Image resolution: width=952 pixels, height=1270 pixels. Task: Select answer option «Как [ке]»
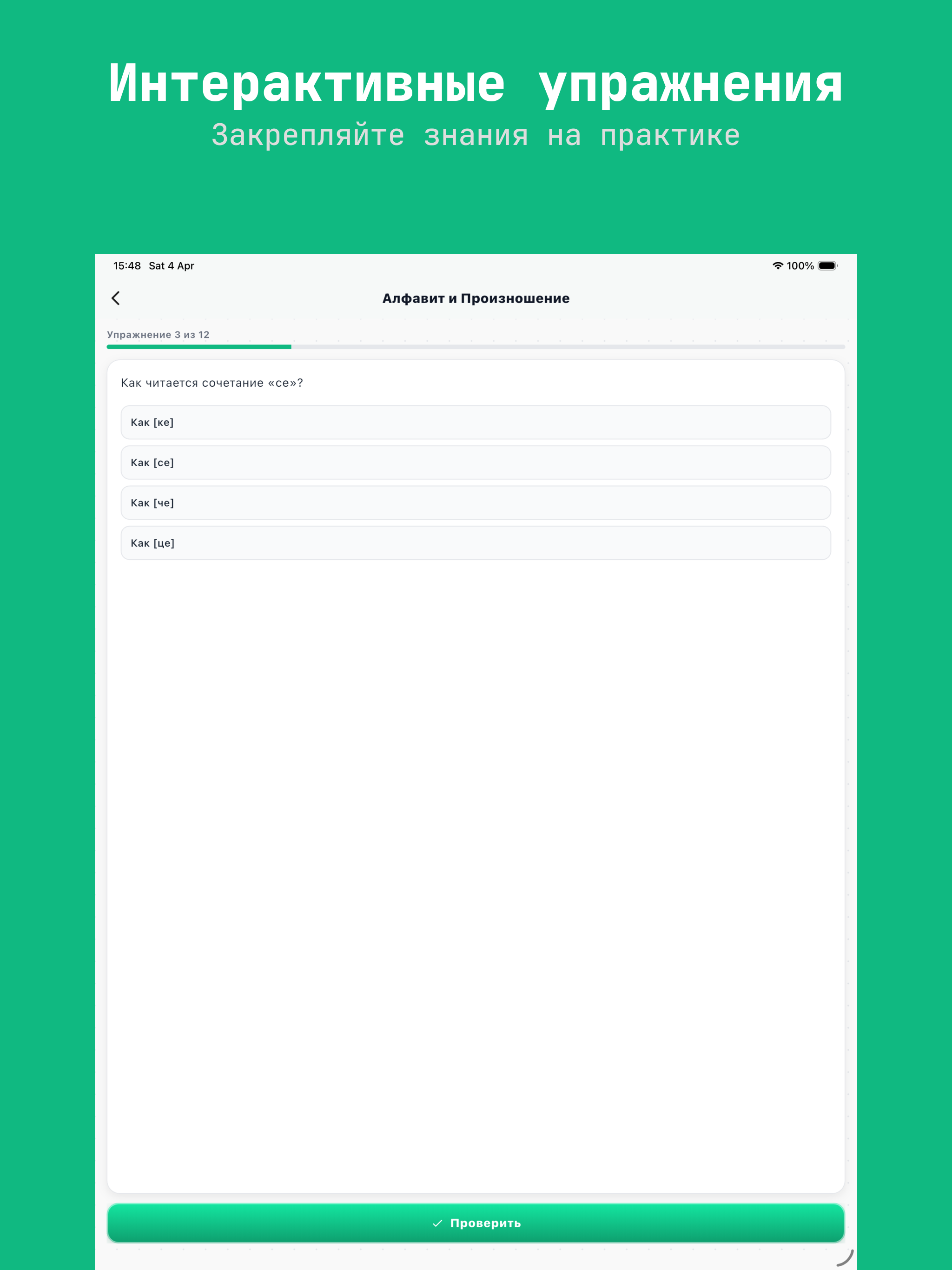point(476,422)
